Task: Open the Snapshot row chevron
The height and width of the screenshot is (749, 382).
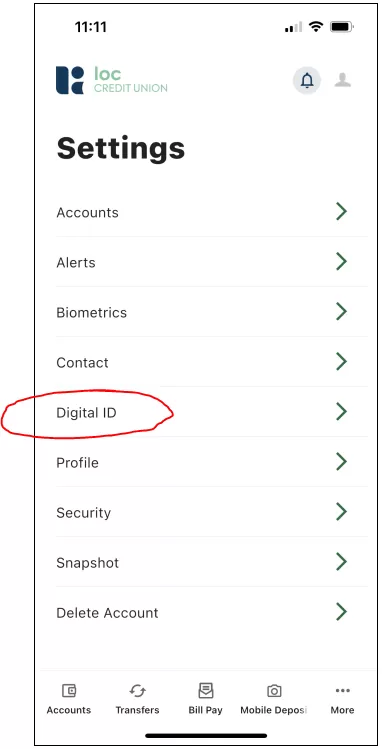Action: (x=341, y=562)
